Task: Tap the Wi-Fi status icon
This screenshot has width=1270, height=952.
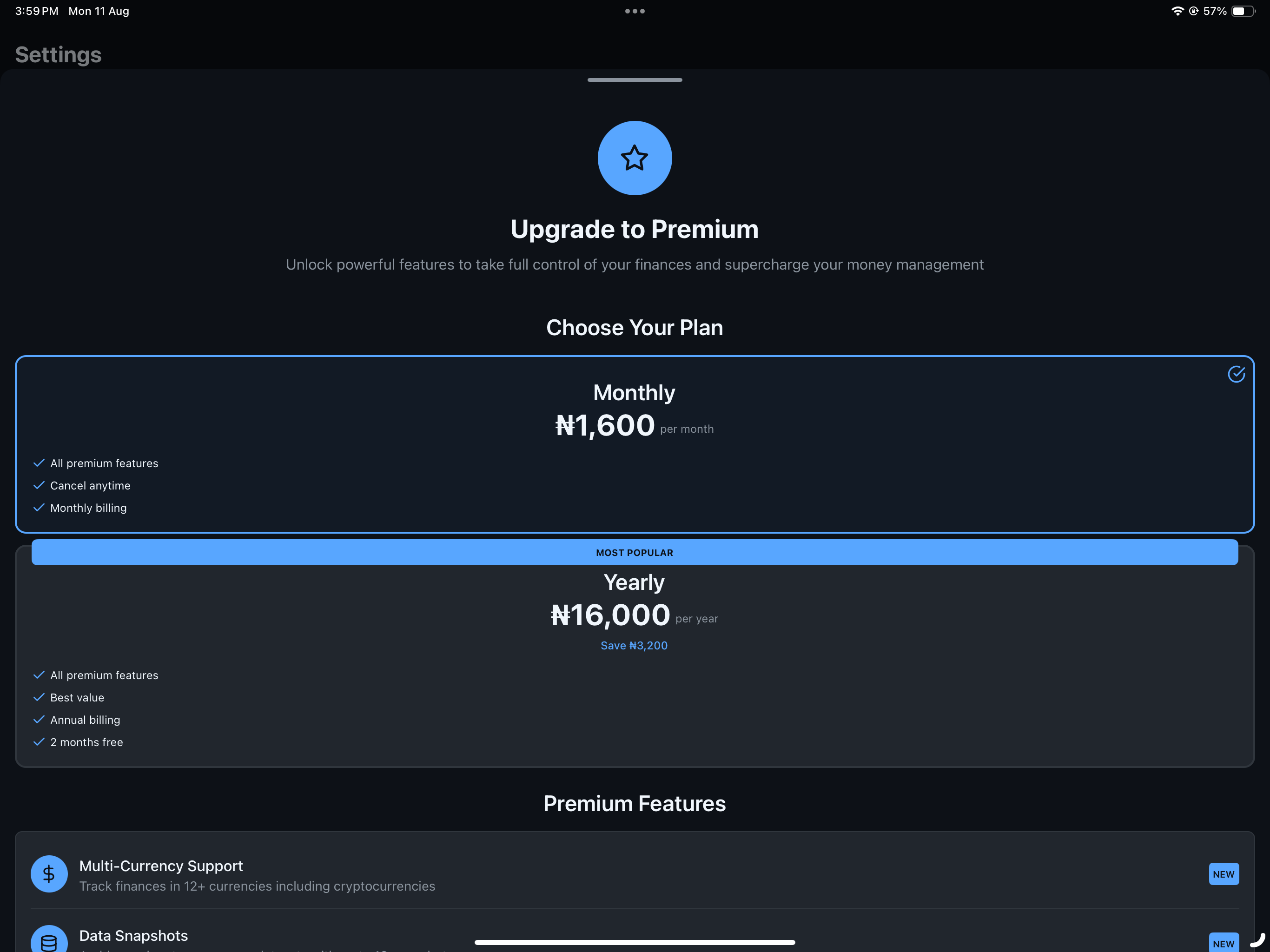Action: pyautogui.click(x=1177, y=11)
